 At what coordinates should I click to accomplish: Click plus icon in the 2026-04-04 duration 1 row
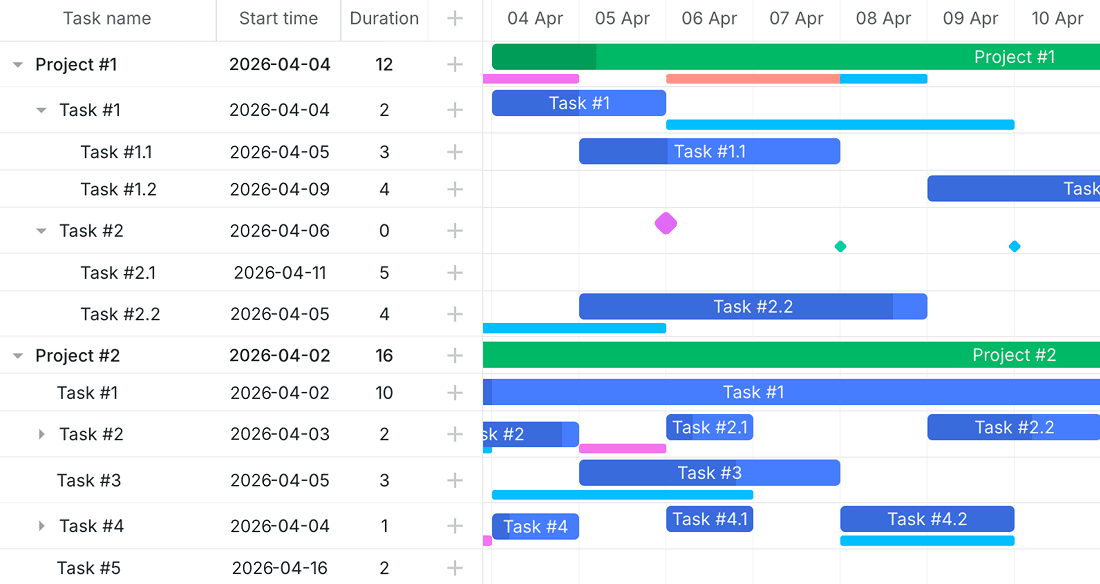[455, 526]
